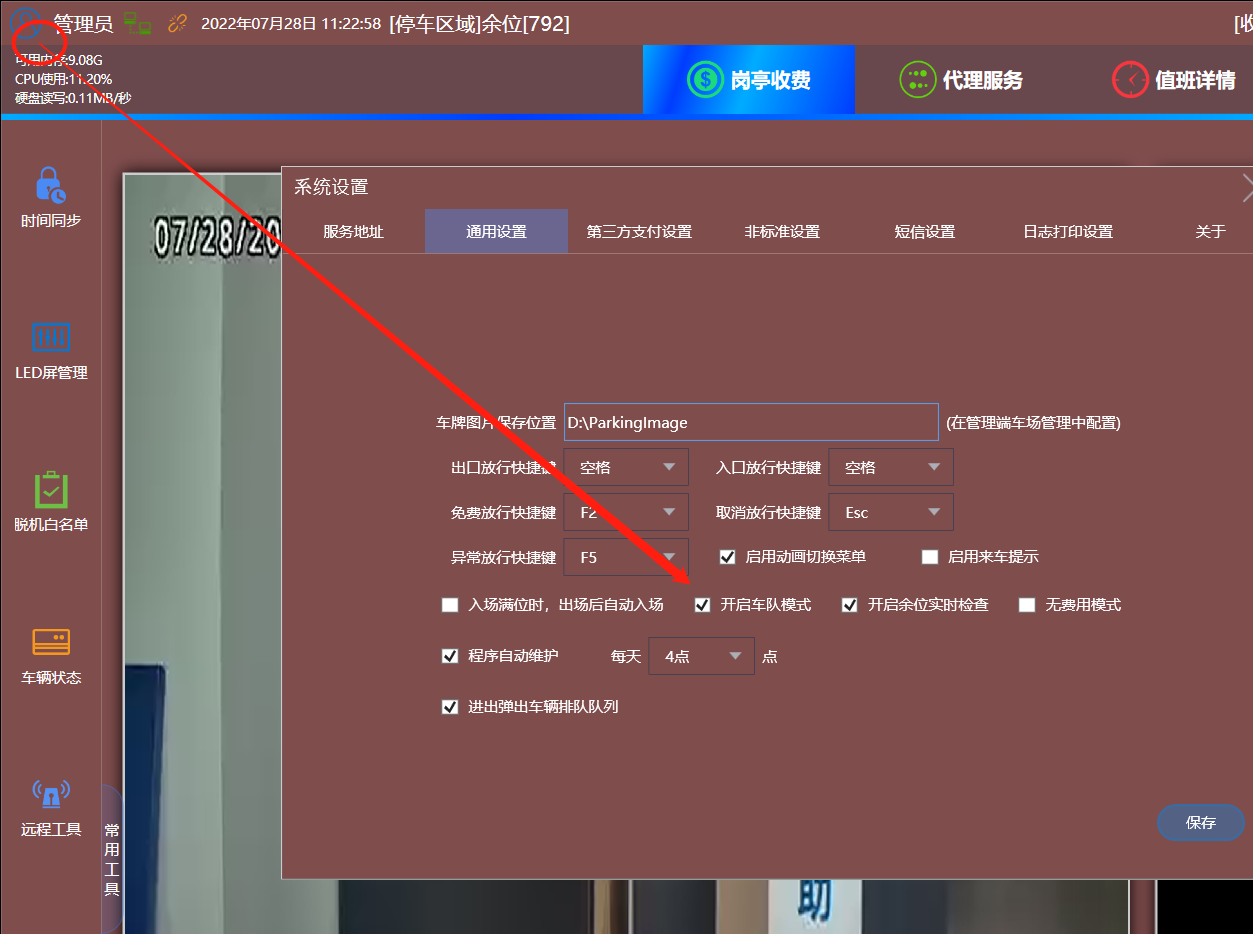The height and width of the screenshot is (934, 1253).
Task: Click the red clock 值班详情 icon
Action: [x=1130, y=80]
